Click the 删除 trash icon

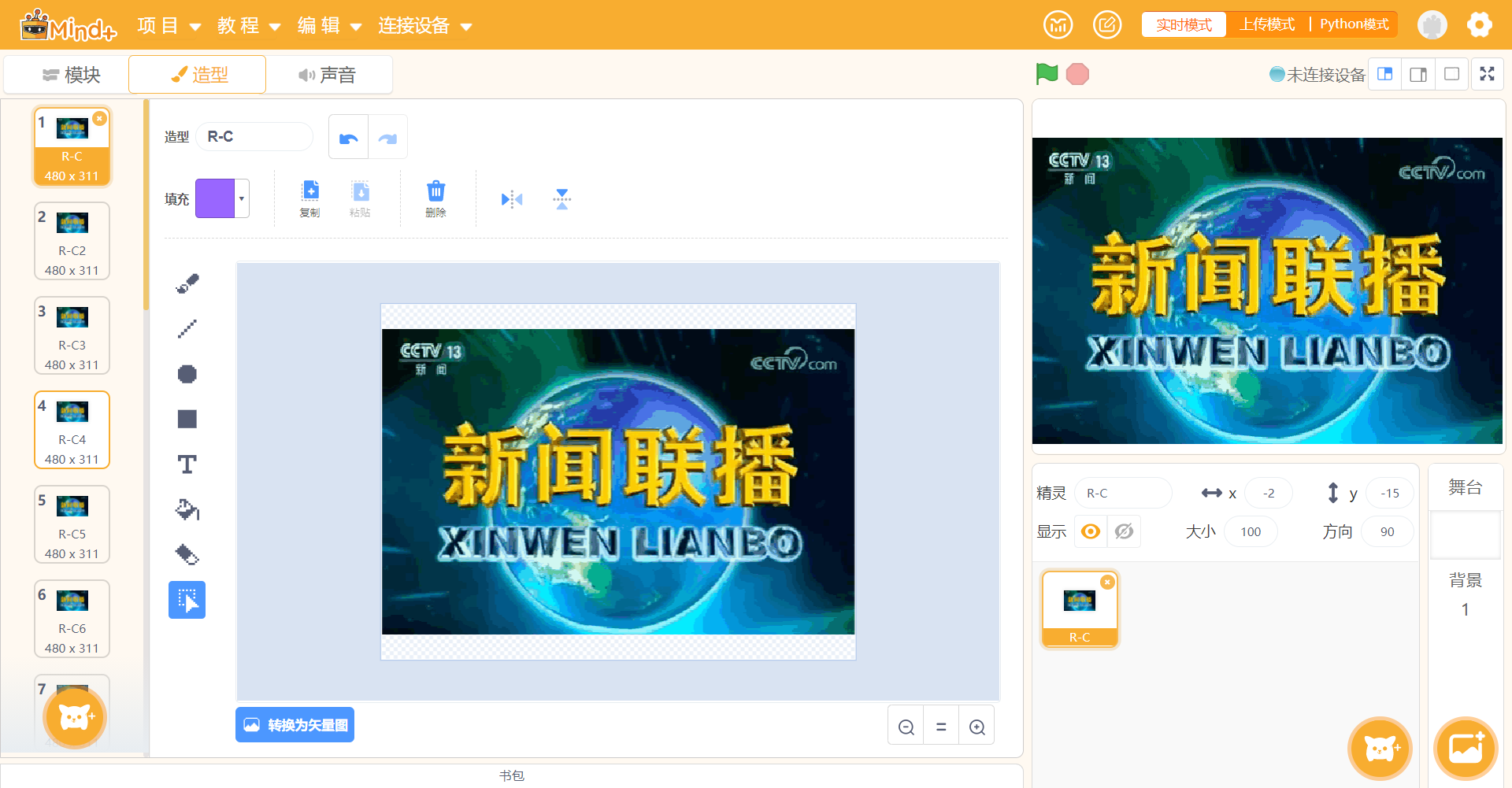[435, 198]
